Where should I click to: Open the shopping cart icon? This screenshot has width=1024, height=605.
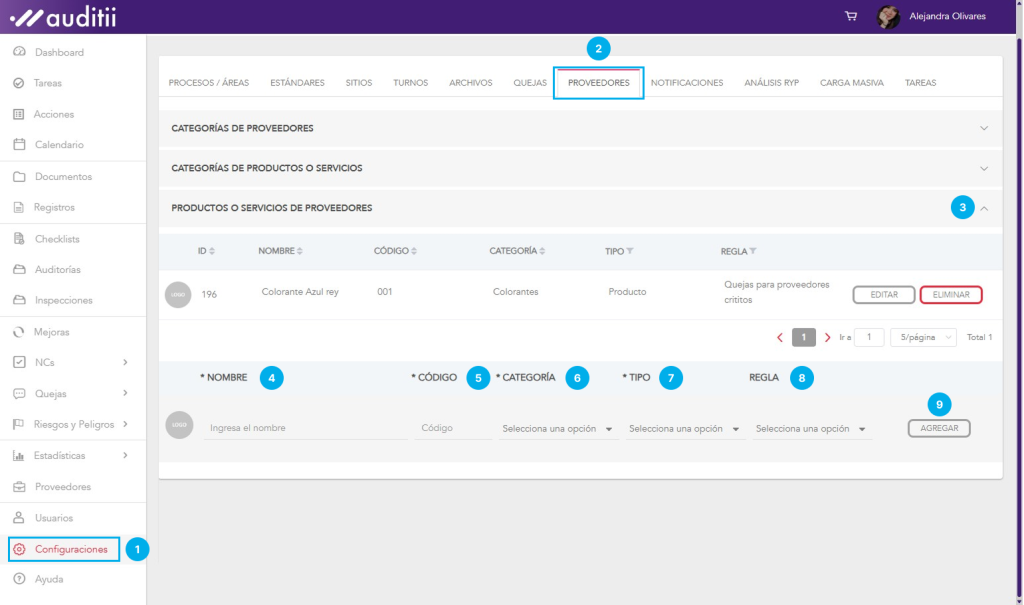click(851, 16)
